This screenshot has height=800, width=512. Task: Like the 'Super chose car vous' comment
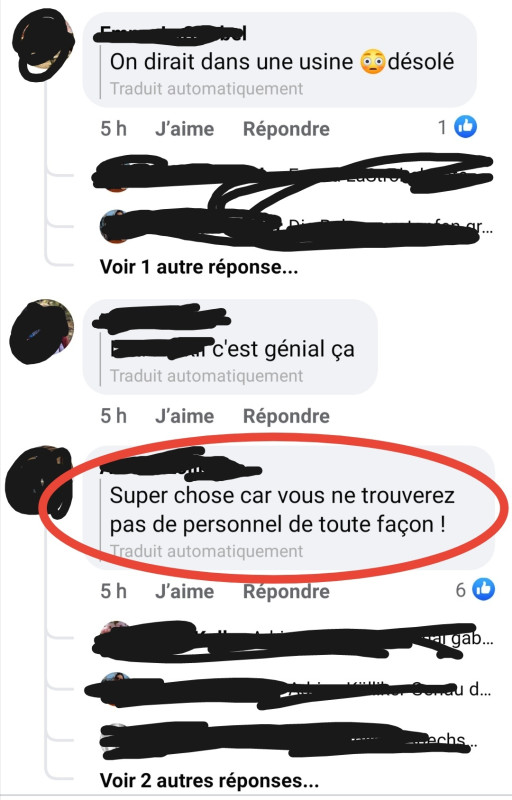coord(185,591)
